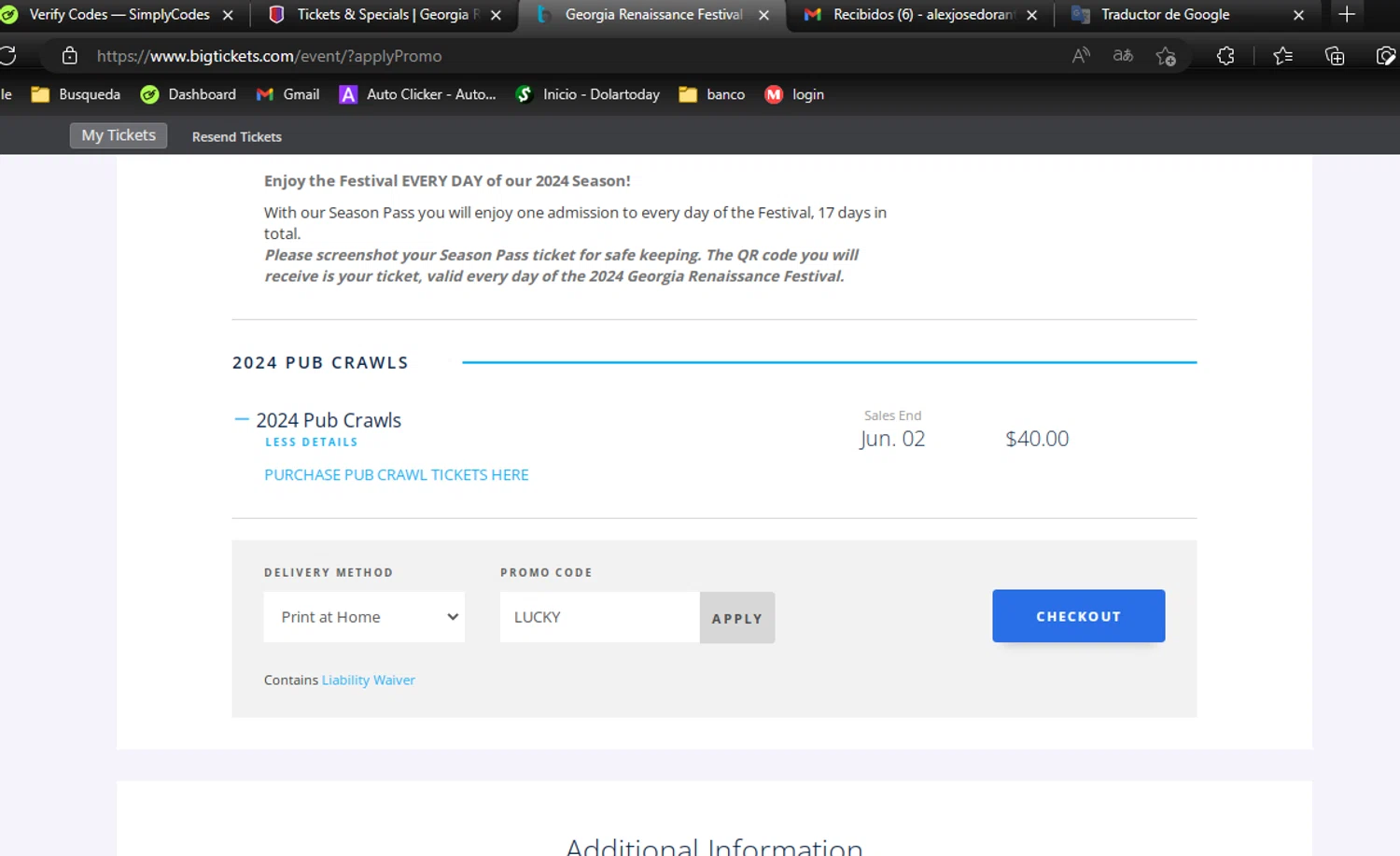Open the Liability Waiver link

point(369,681)
